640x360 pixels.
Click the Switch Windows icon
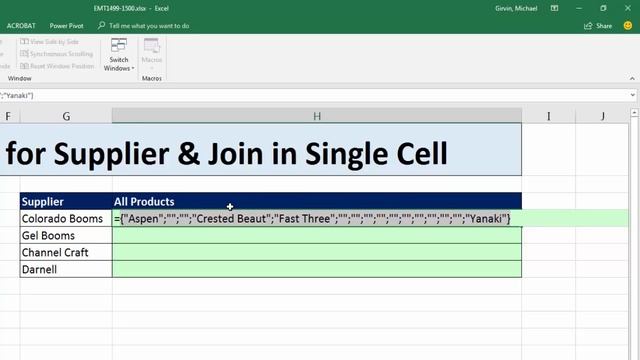pos(119,45)
